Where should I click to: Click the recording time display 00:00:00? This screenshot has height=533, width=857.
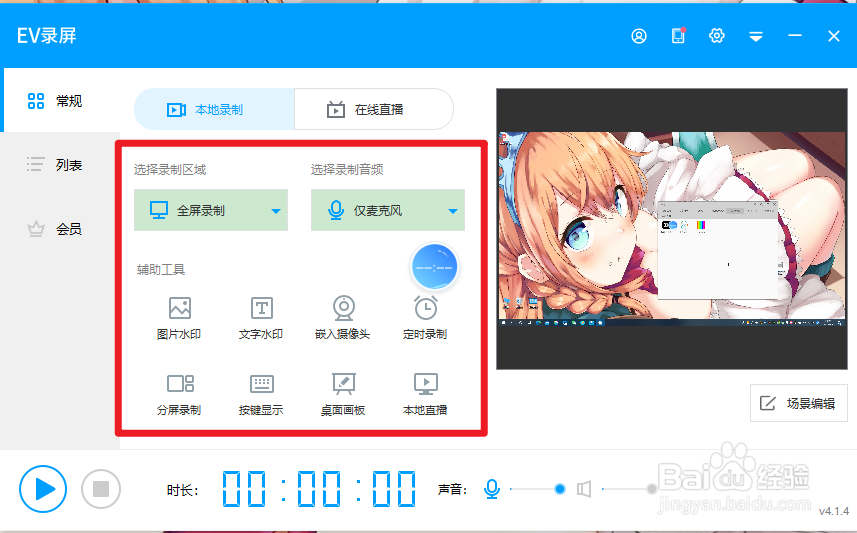click(x=319, y=488)
